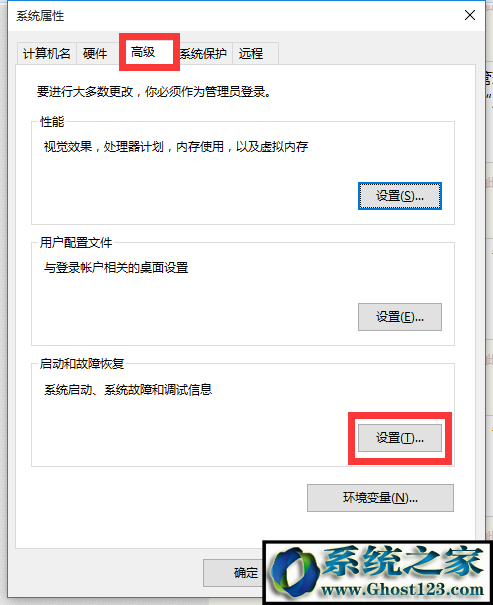Select the 高级 tab
This screenshot has width=493, height=605.
(x=143, y=52)
